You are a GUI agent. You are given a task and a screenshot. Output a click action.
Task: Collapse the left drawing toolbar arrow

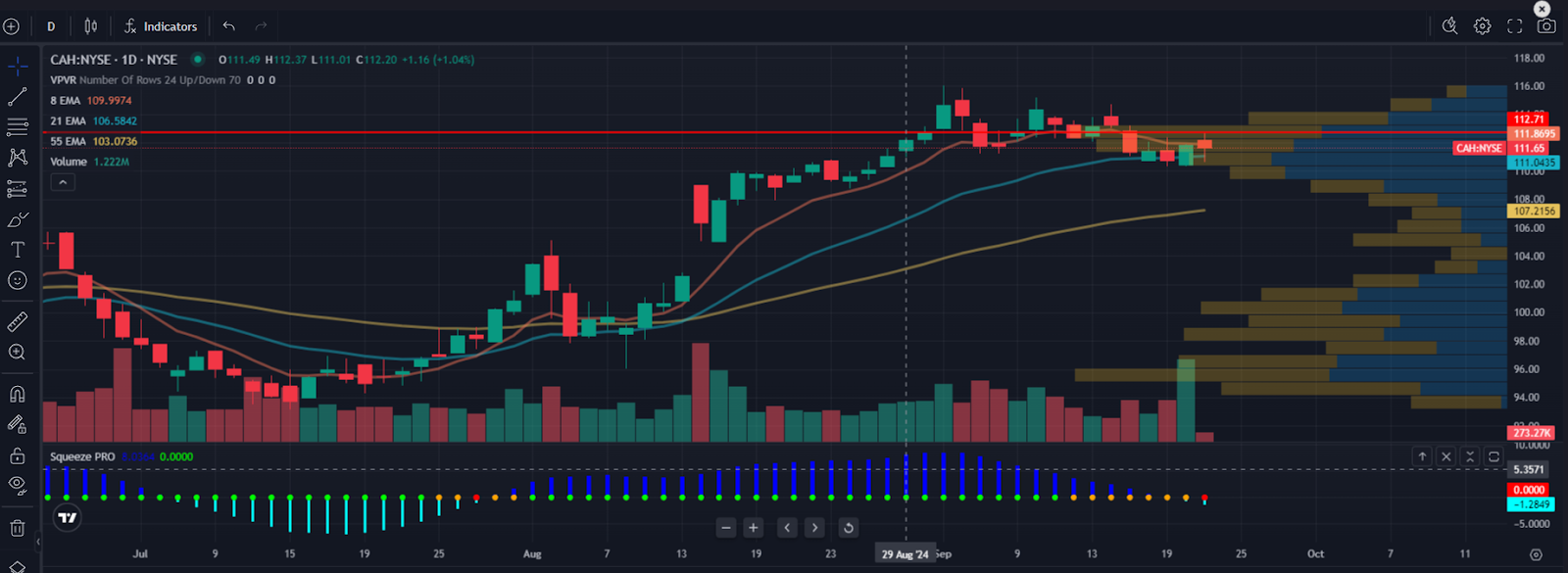click(x=38, y=541)
